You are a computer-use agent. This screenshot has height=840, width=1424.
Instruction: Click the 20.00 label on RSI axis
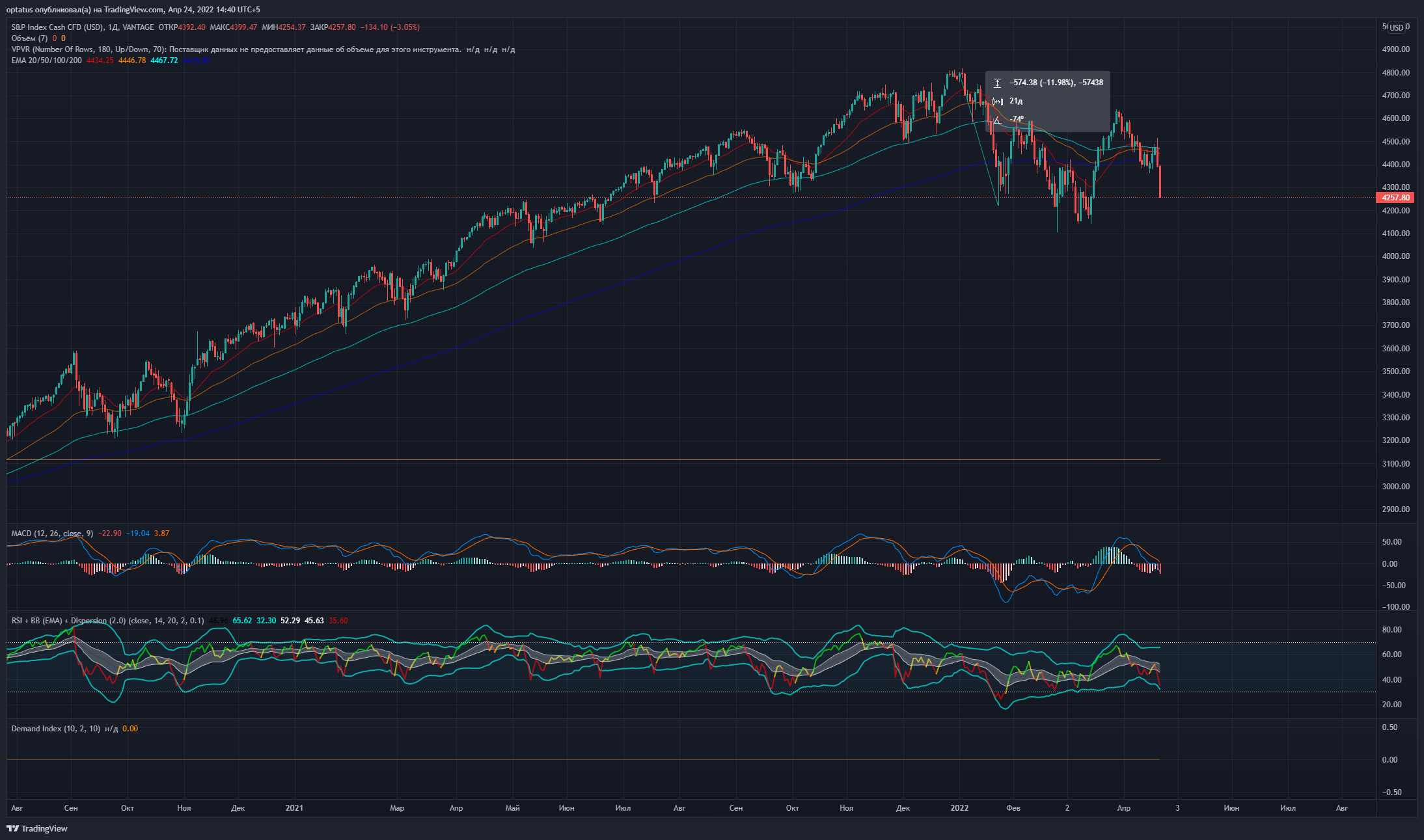coord(1391,705)
